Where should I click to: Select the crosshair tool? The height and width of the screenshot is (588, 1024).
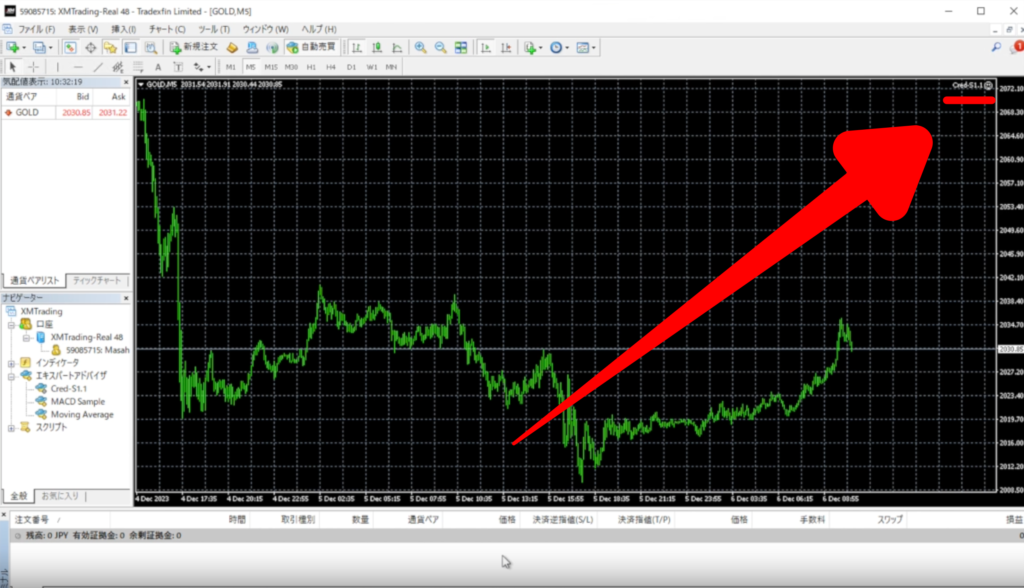32,66
